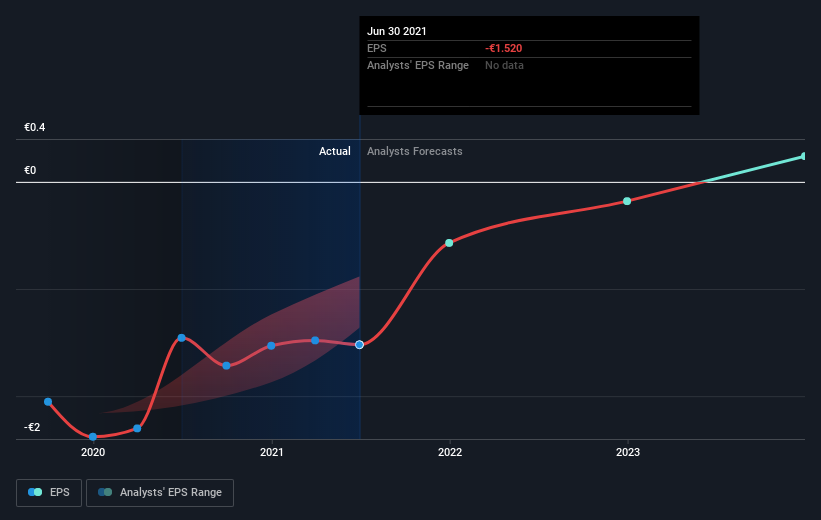Select the highlighted Jun 30 2021 EPS data point

[359, 345]
